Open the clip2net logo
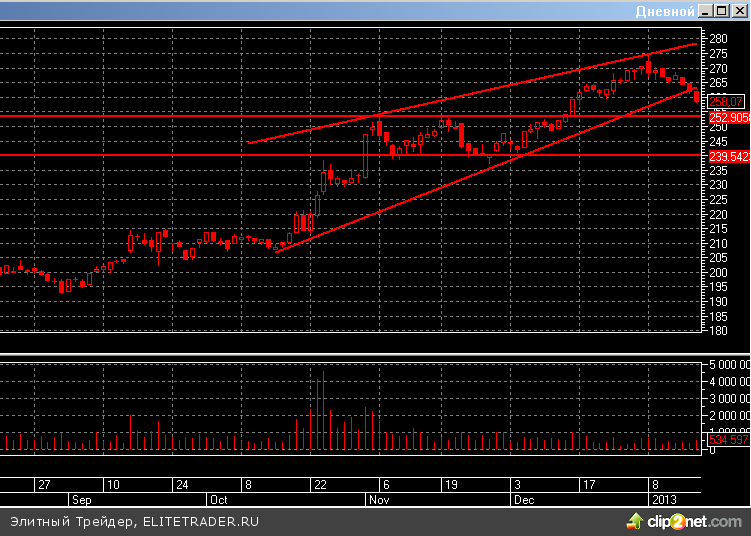751x536 pixels. tap(683, 521)
